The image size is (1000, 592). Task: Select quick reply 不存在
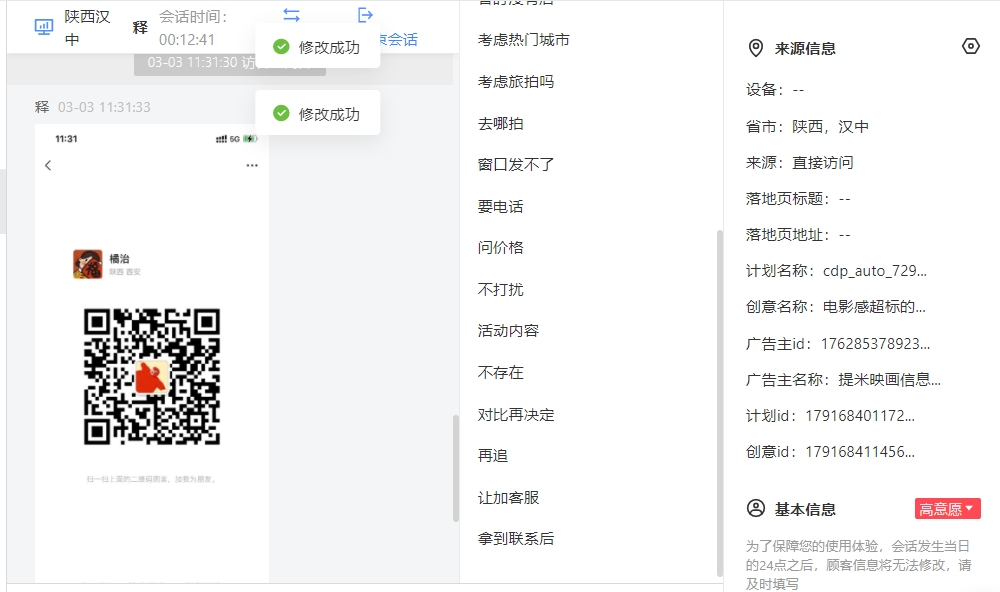[x=501, y=373]
